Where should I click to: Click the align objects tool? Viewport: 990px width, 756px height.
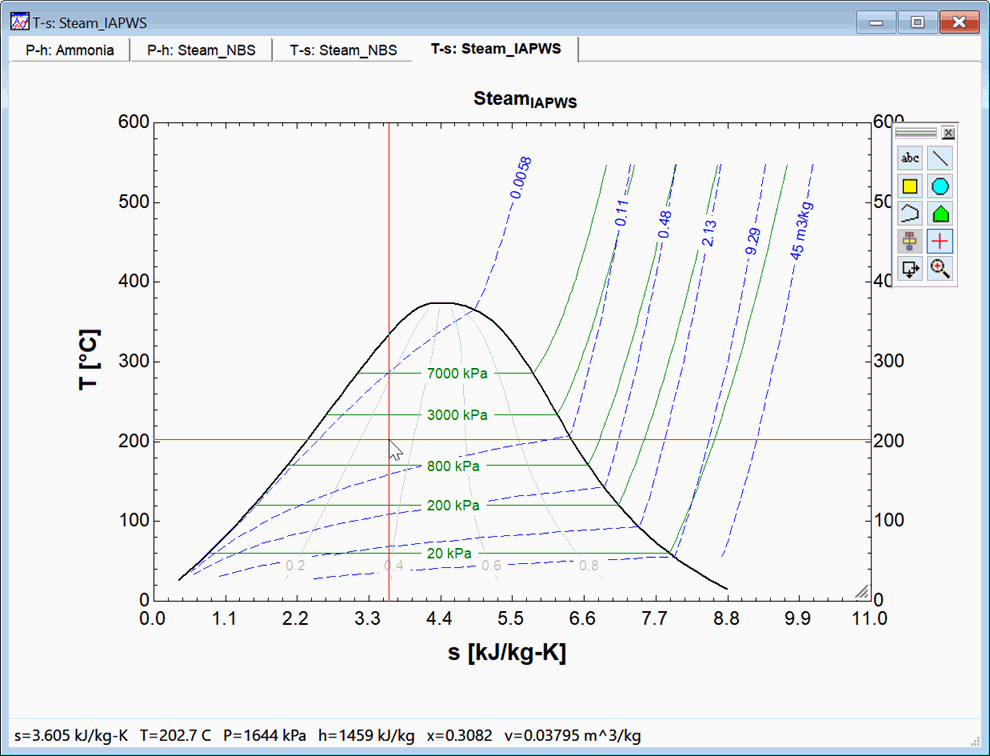click(x=910, y=241)
